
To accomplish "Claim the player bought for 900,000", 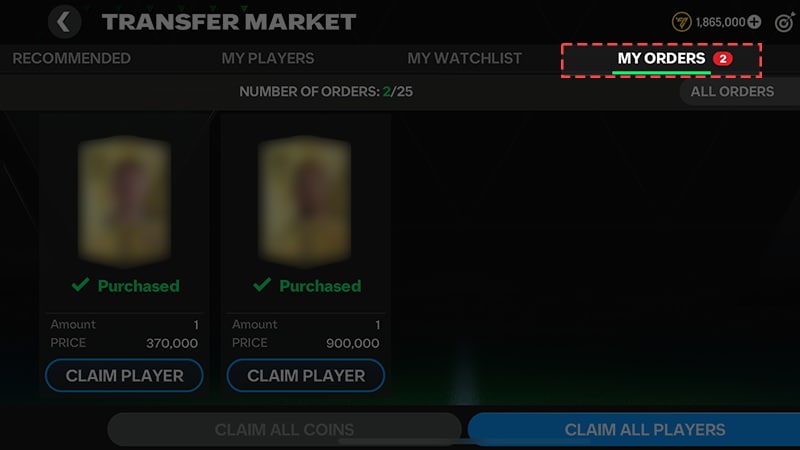I will [x=306, y=376].
